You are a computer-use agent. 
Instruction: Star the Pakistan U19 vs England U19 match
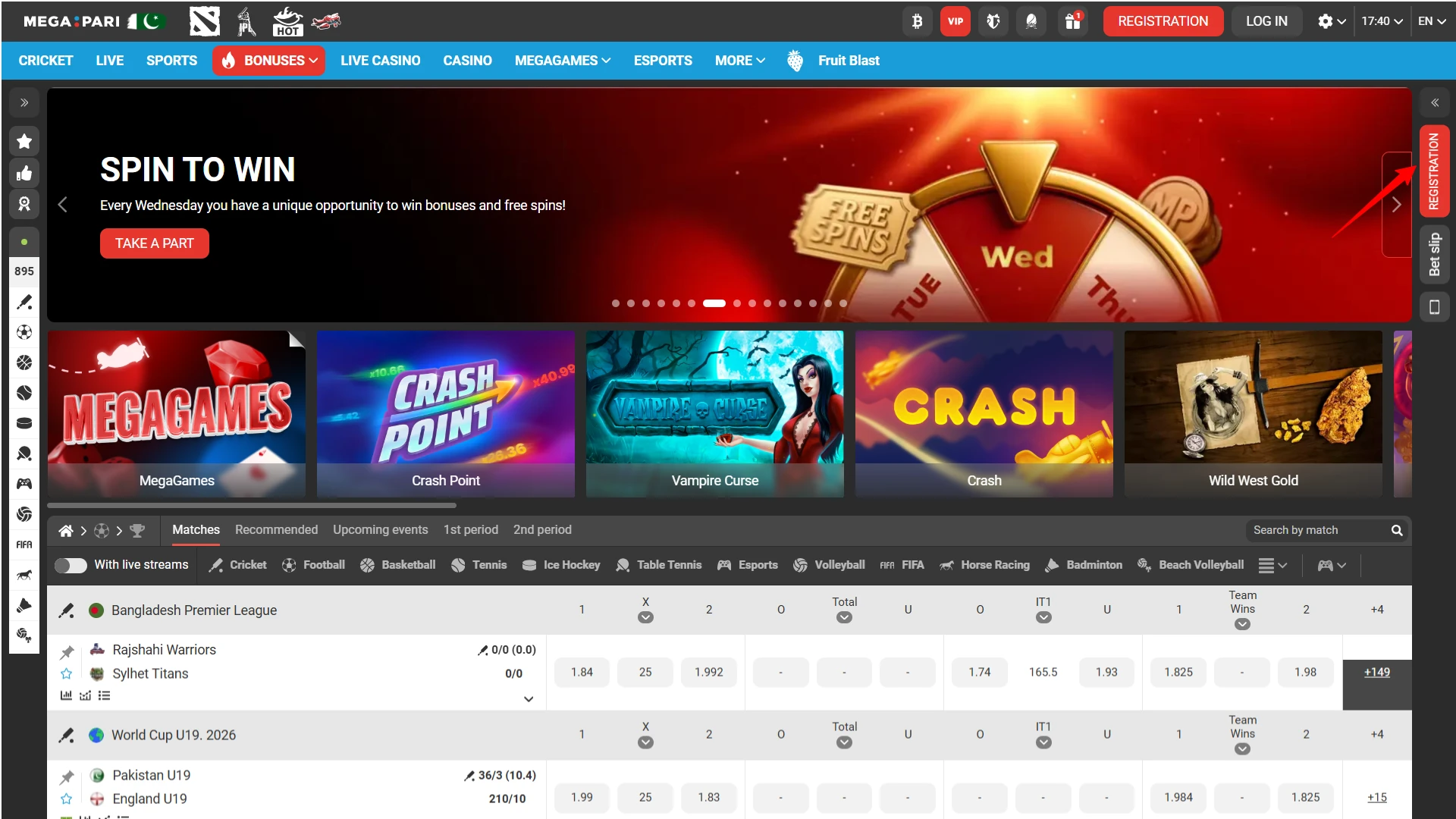[x=67, y=799]
